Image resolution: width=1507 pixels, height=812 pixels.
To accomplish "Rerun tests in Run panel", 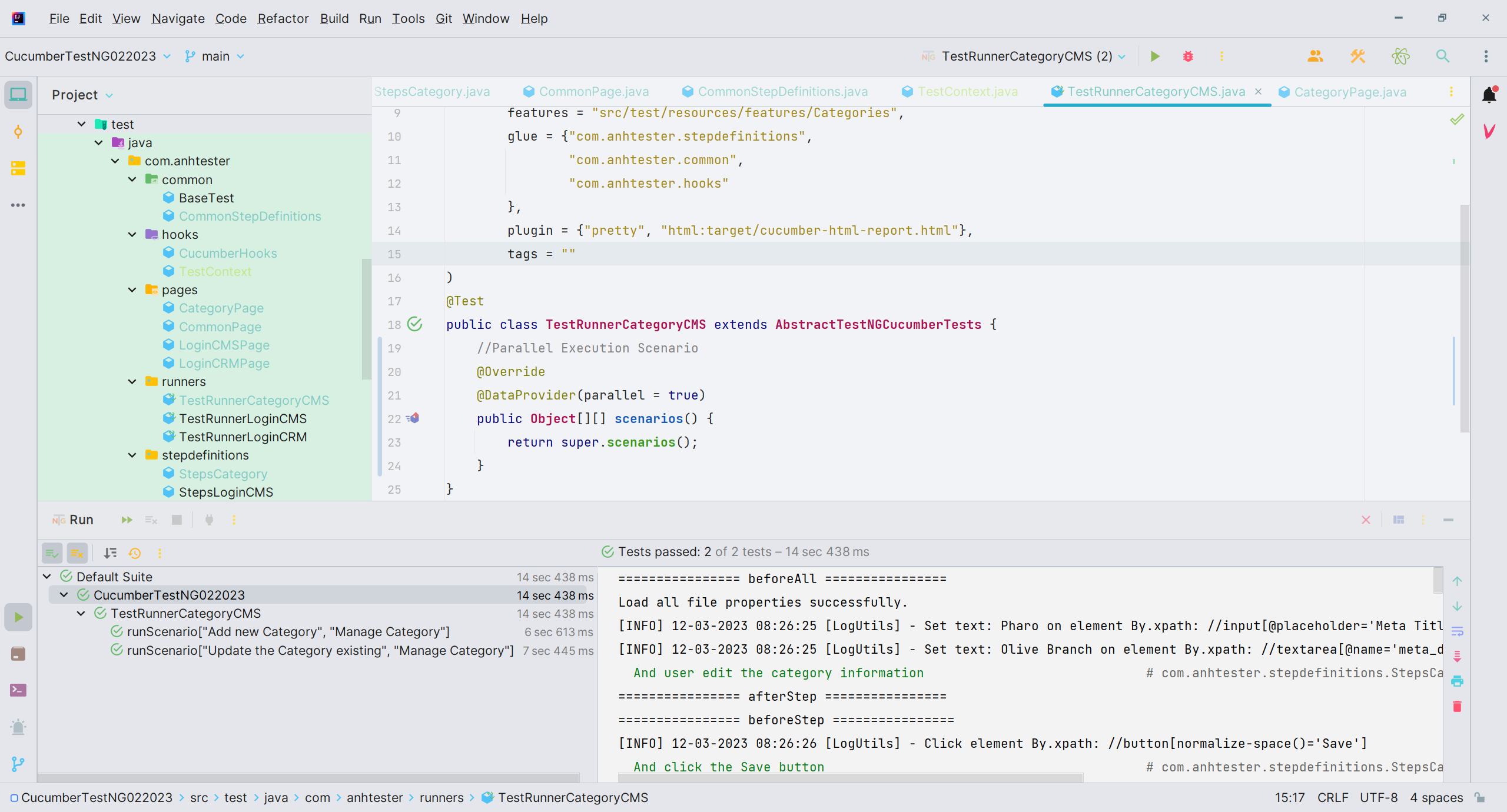I will (x=127, y=520).
